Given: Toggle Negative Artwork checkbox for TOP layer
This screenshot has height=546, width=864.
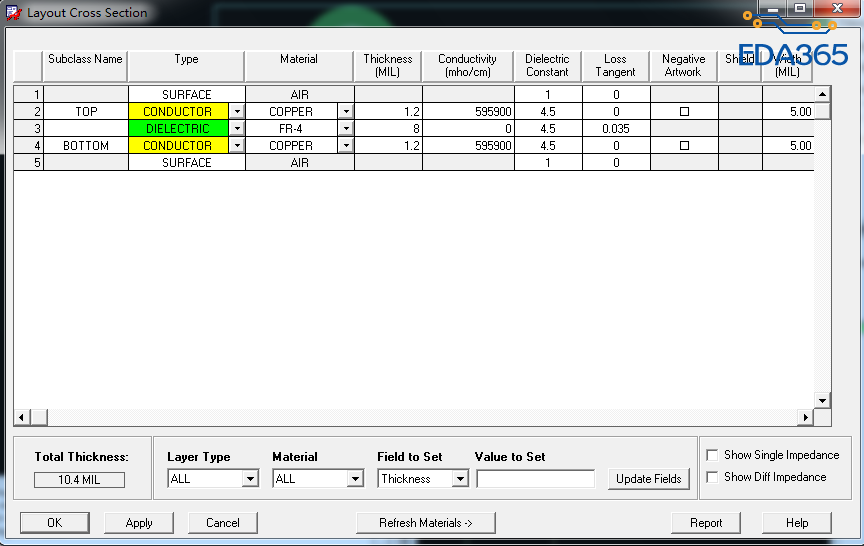Looking at the screenshot, I should coord(684,112).
